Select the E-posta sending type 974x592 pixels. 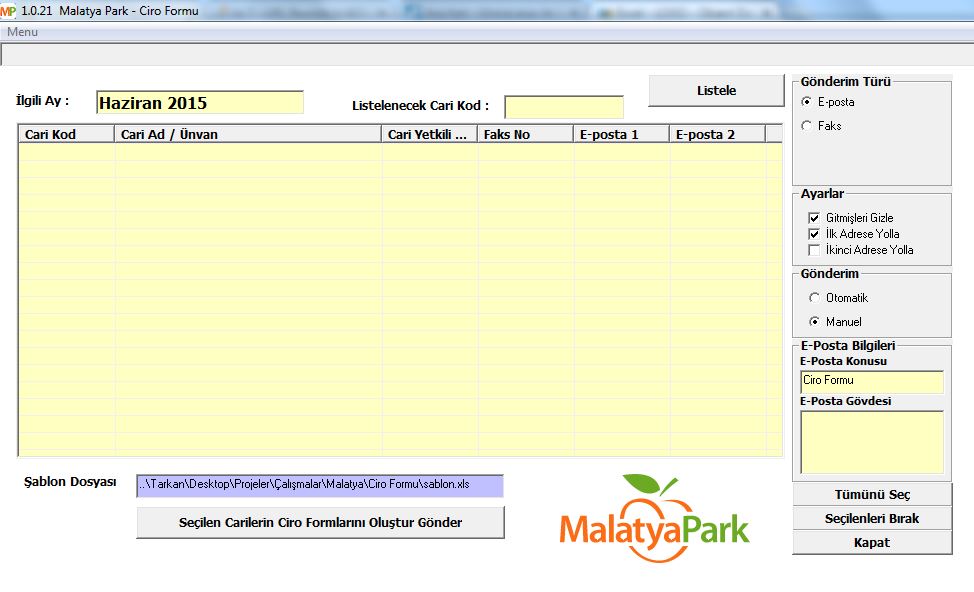click(807, 102)
